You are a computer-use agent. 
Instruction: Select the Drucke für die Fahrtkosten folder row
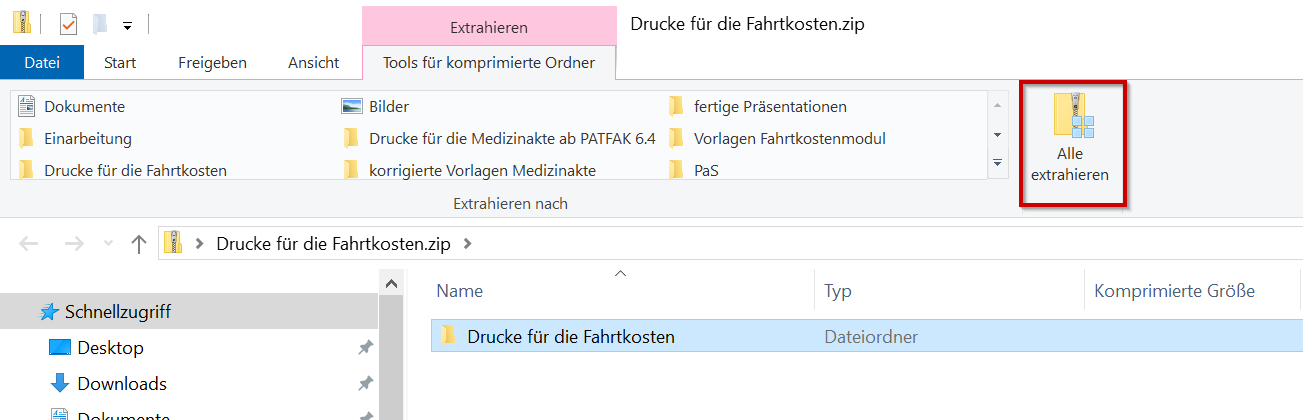tap(570, 337)
